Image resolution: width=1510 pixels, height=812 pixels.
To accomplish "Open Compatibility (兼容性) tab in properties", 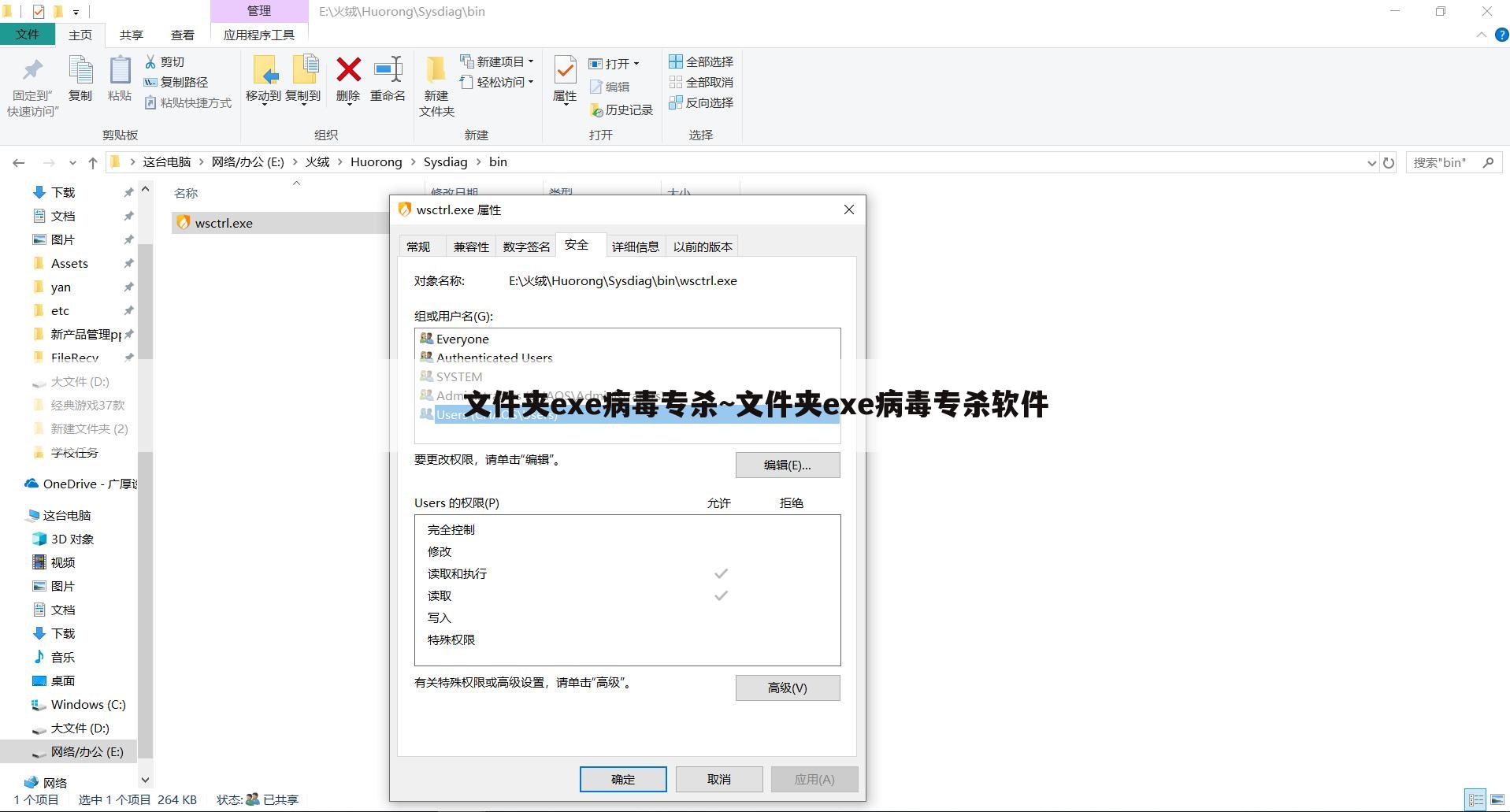I will click(x=471, y=247).
